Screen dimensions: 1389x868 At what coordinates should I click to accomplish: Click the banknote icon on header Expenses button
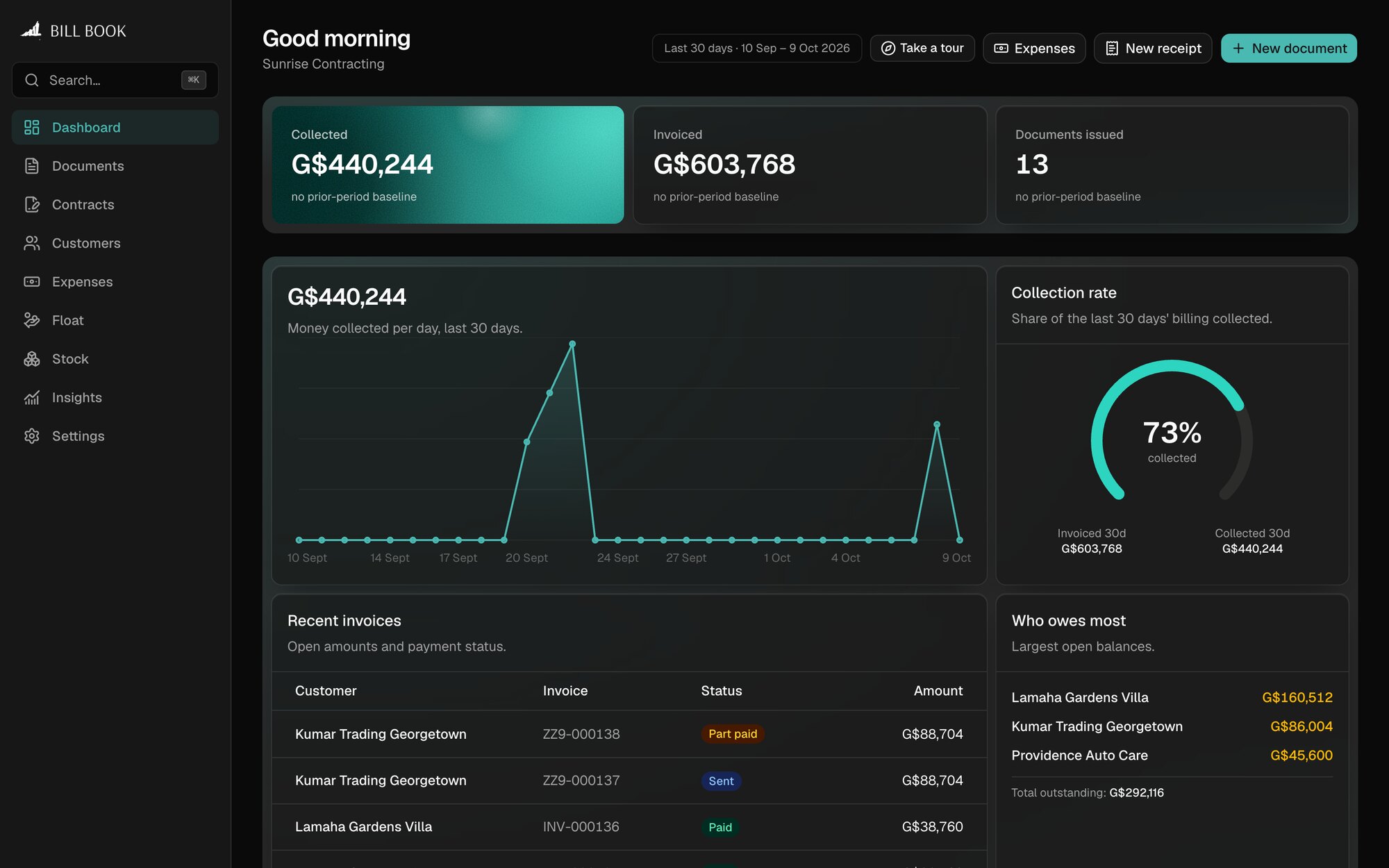tap(1001, 48)
